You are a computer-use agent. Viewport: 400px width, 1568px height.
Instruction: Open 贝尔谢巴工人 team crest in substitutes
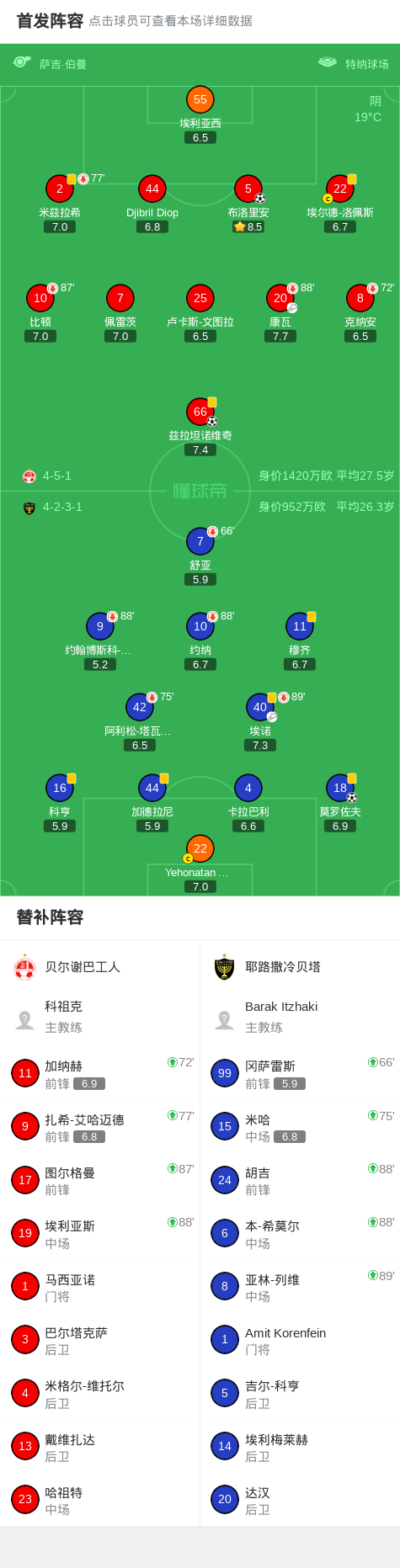[x=25, y=968]
